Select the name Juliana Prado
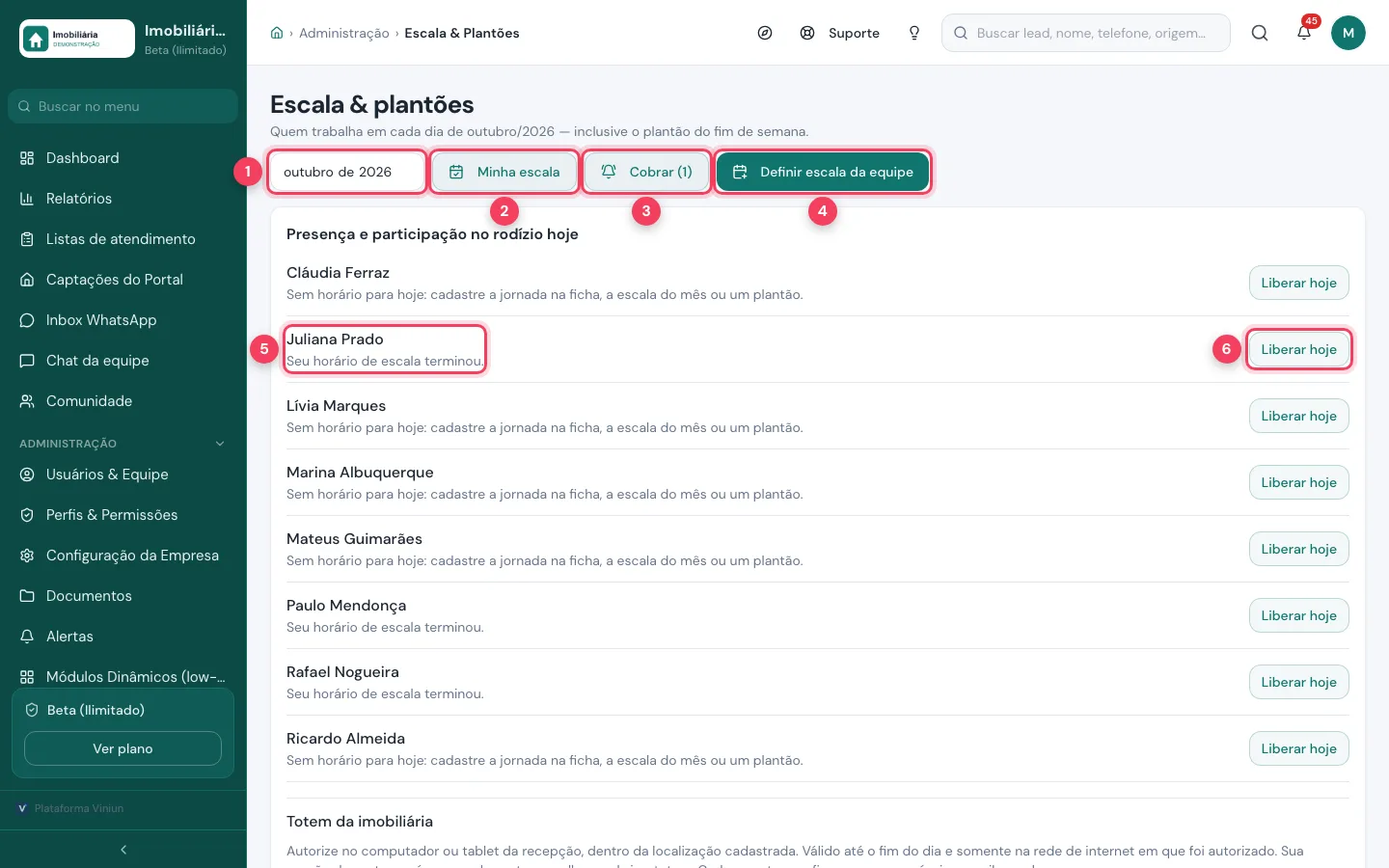1389x868 pixels. pyautogui.click(x=335, y=339)
